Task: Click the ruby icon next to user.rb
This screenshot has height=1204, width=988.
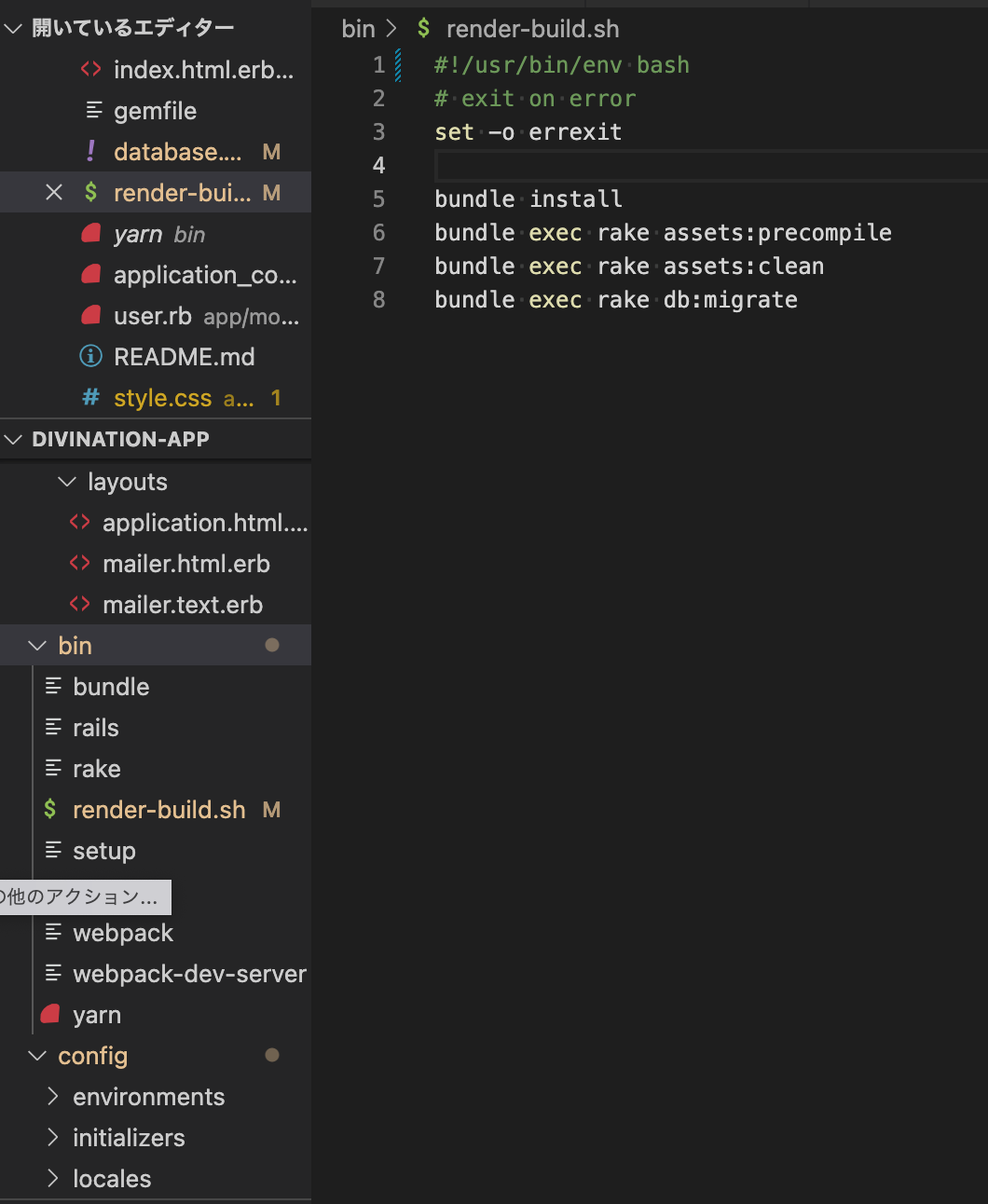Action: tap(90, 316)
